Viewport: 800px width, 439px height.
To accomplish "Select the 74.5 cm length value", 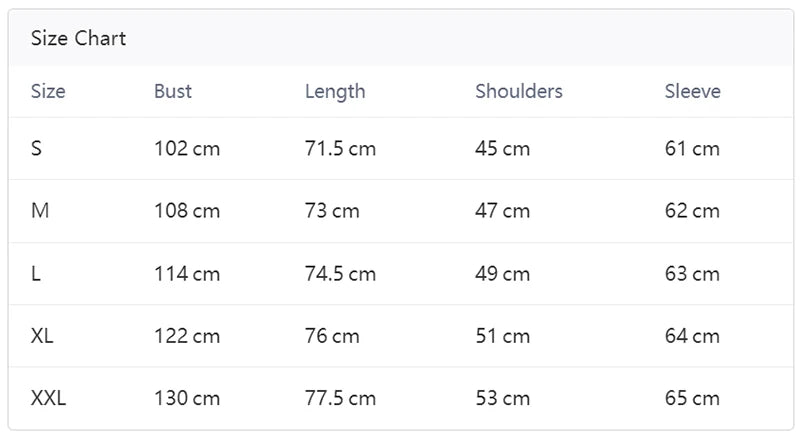I will (x=340, y=274).
